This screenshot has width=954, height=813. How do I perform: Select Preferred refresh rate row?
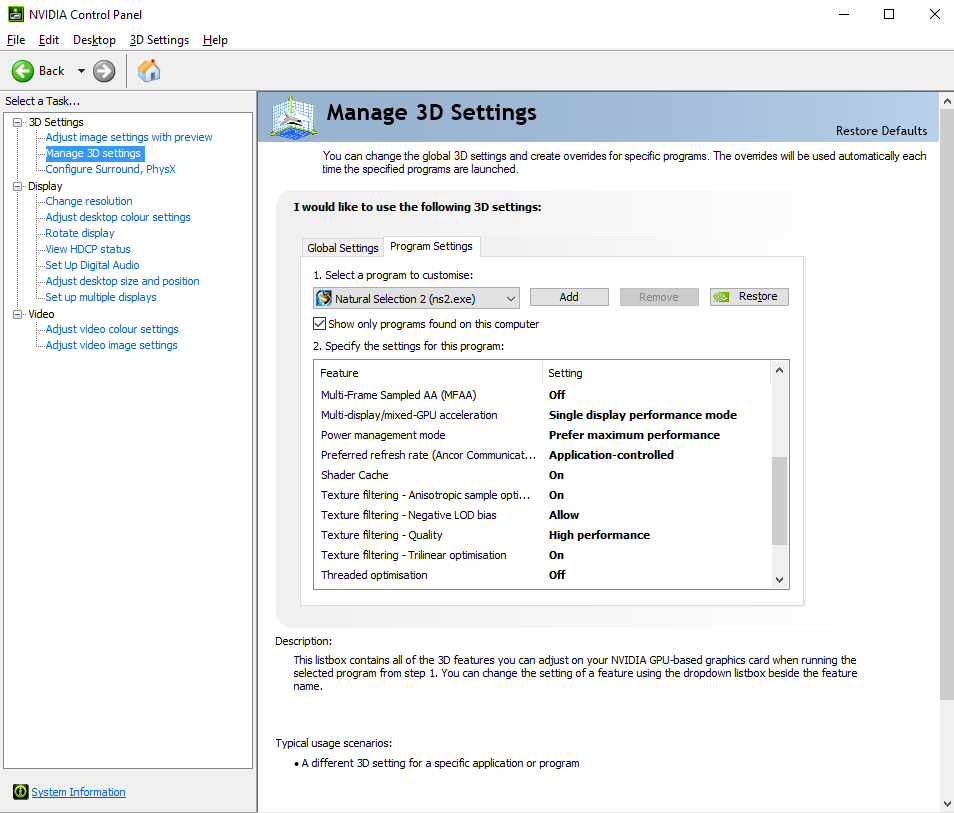543,455
